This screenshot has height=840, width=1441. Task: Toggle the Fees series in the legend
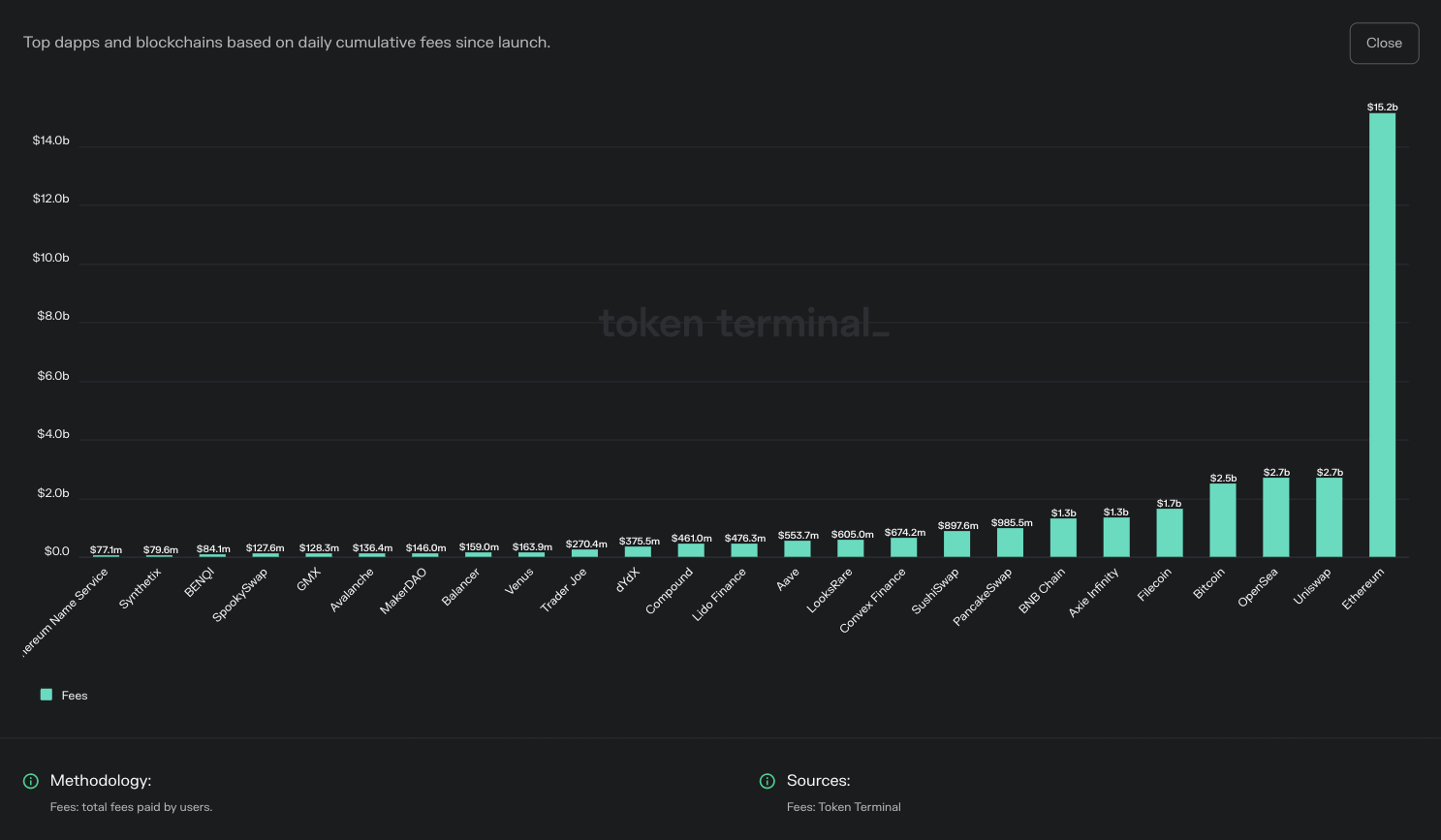pos(63,695)
